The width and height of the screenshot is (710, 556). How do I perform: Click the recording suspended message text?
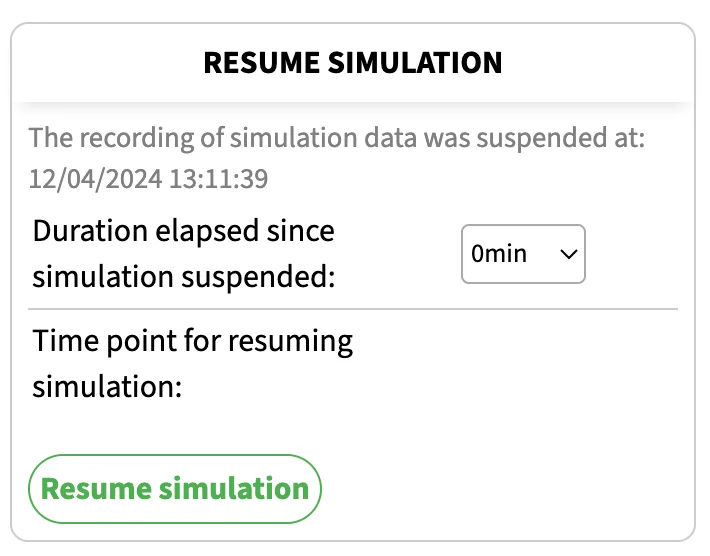point(337,158)
